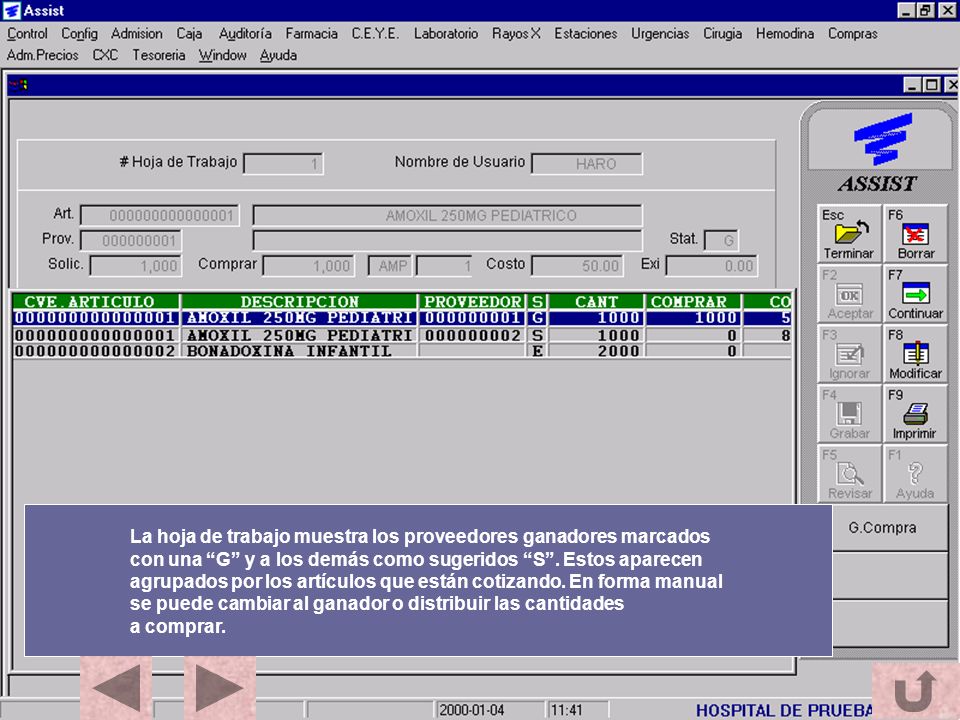Click the F6 Borrar delete icon
Viewport: 960px width, 720px height.
coord(915,233)
